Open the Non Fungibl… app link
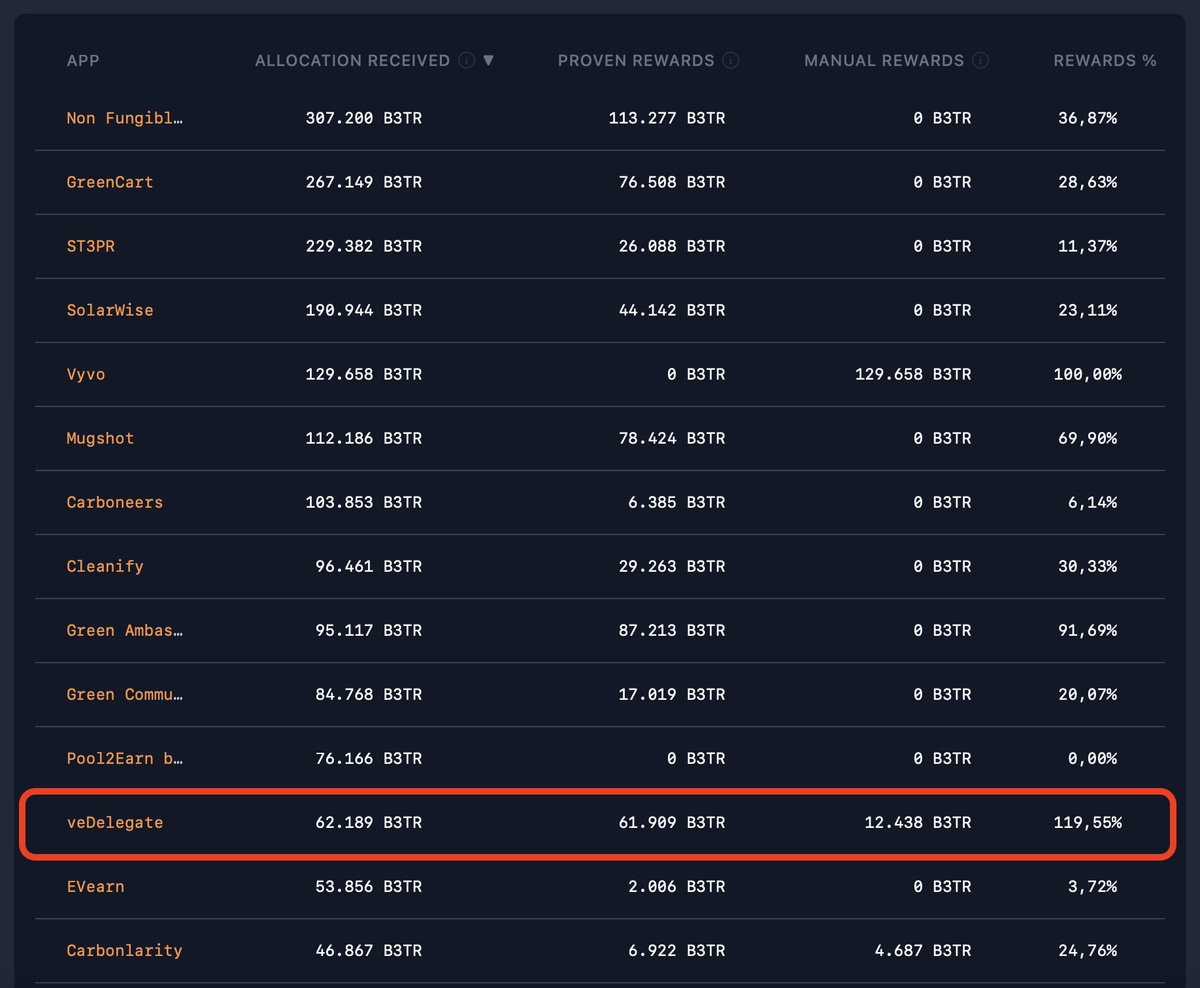The image size is (1200, 988). click(x=125, y=118)
